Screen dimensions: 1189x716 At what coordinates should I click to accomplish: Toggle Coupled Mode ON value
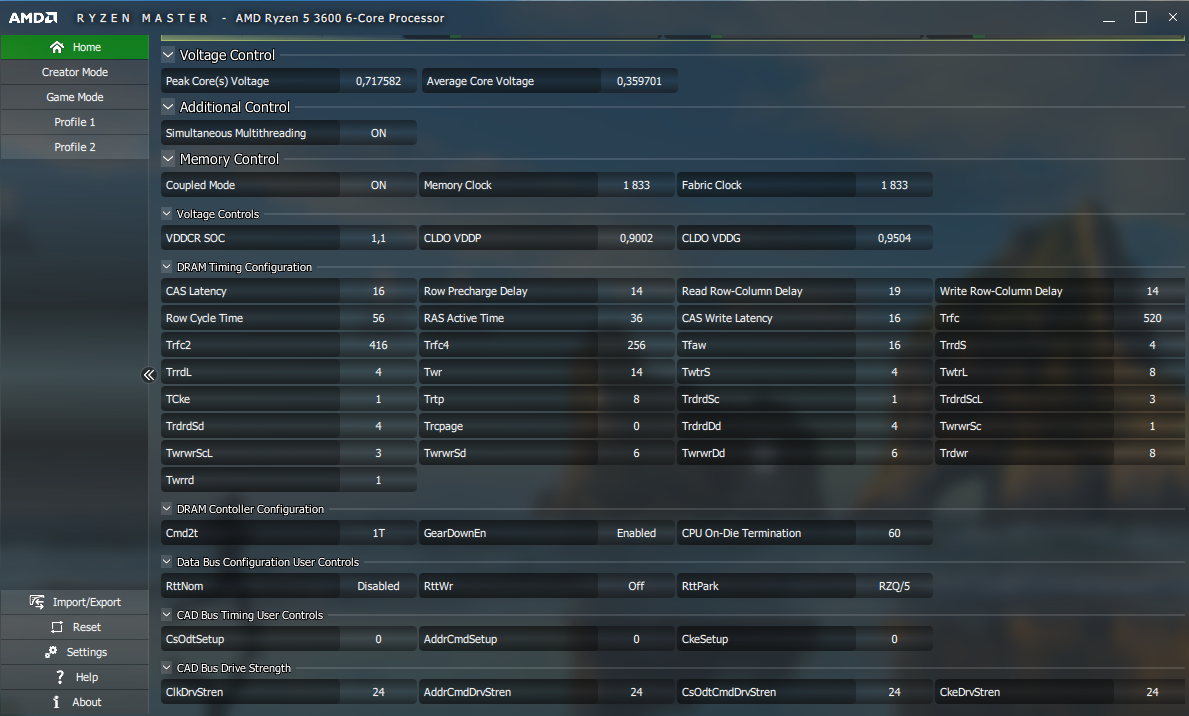[378, 185]
